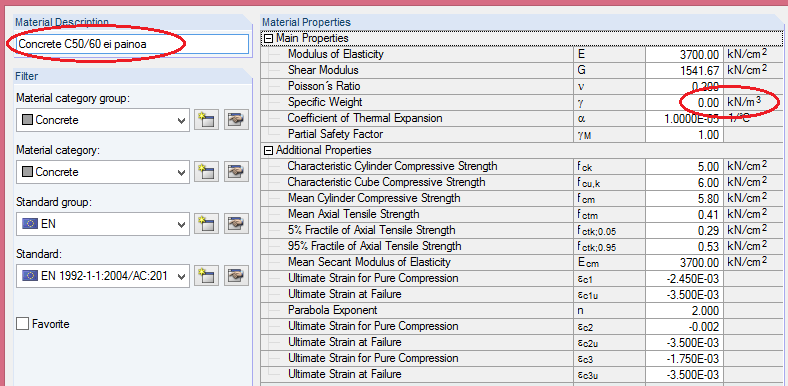Select the Shear Modulus value 1541.67
The width and height of the screenshot is (788, 386).
tap(685, 70)
